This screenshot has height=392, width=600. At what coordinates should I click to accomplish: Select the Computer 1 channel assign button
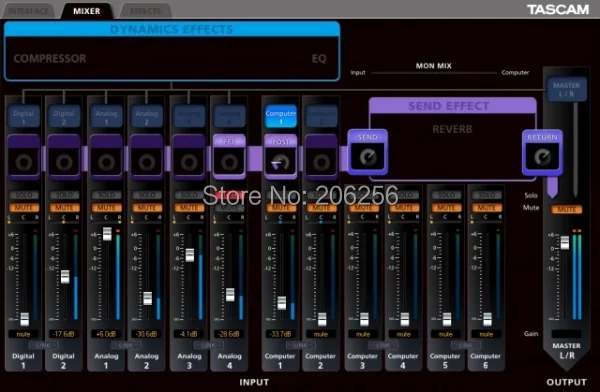(281, 116)
